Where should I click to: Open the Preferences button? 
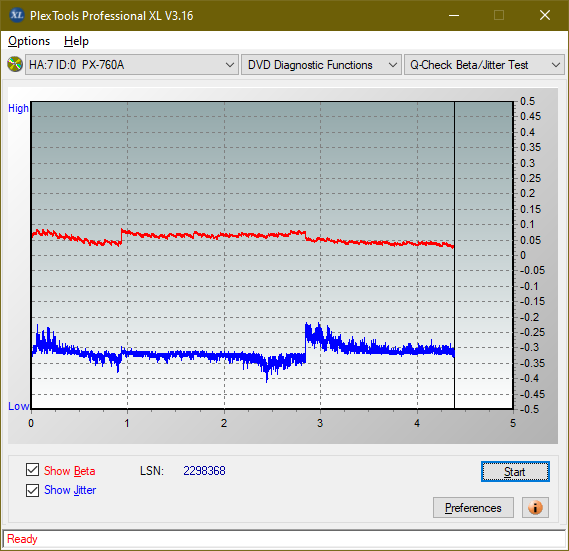(x=473, y=507)
